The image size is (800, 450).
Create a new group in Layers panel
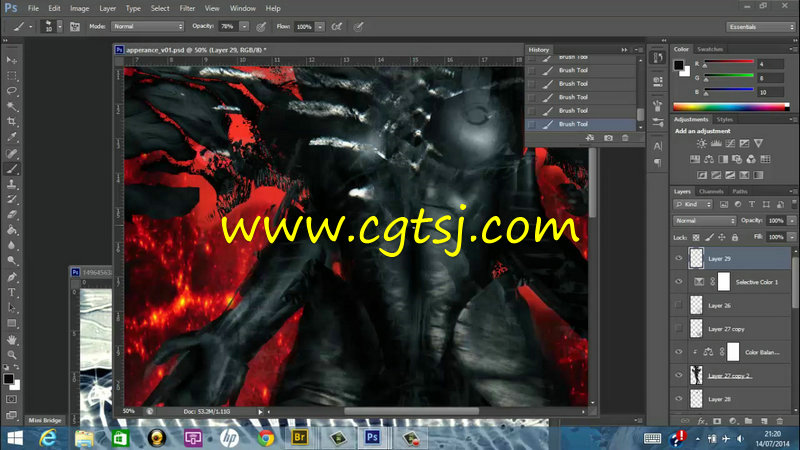748,421
